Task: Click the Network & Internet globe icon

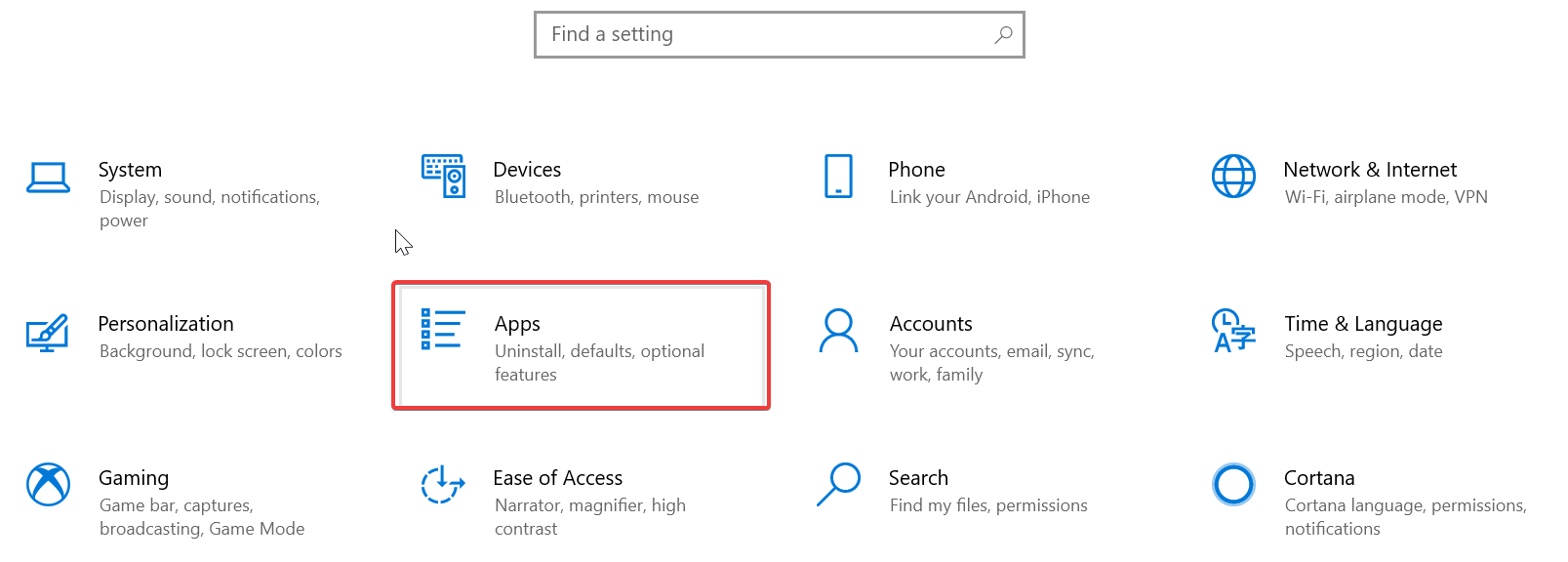Action: (1233, 176)
